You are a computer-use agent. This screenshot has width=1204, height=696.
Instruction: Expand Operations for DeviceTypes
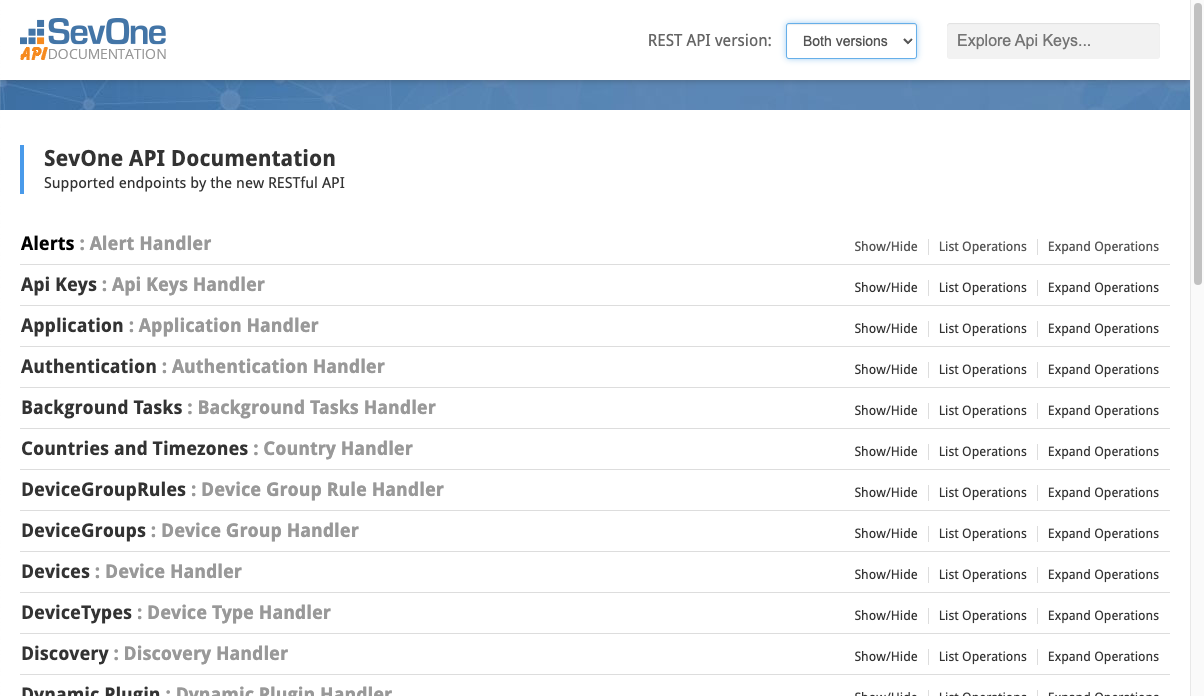pos(1103,615)
